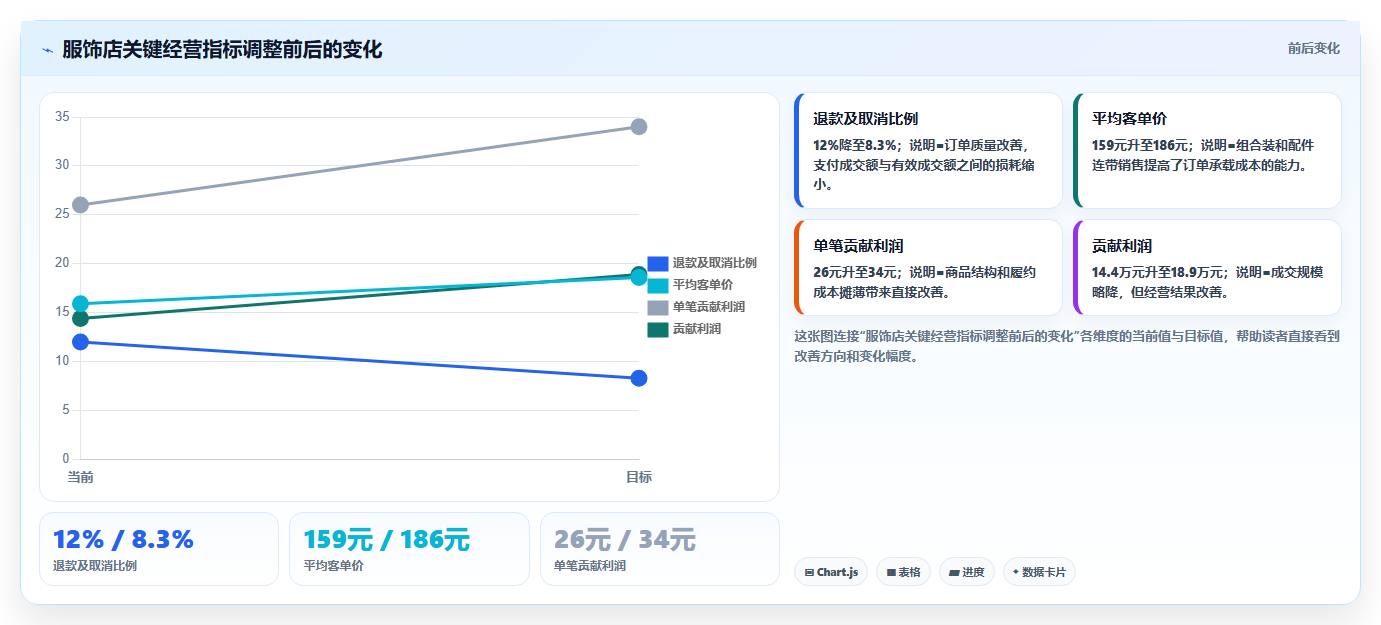Click the 进度 tag chip
The image size is (1381, 625).
pos(967,572)
